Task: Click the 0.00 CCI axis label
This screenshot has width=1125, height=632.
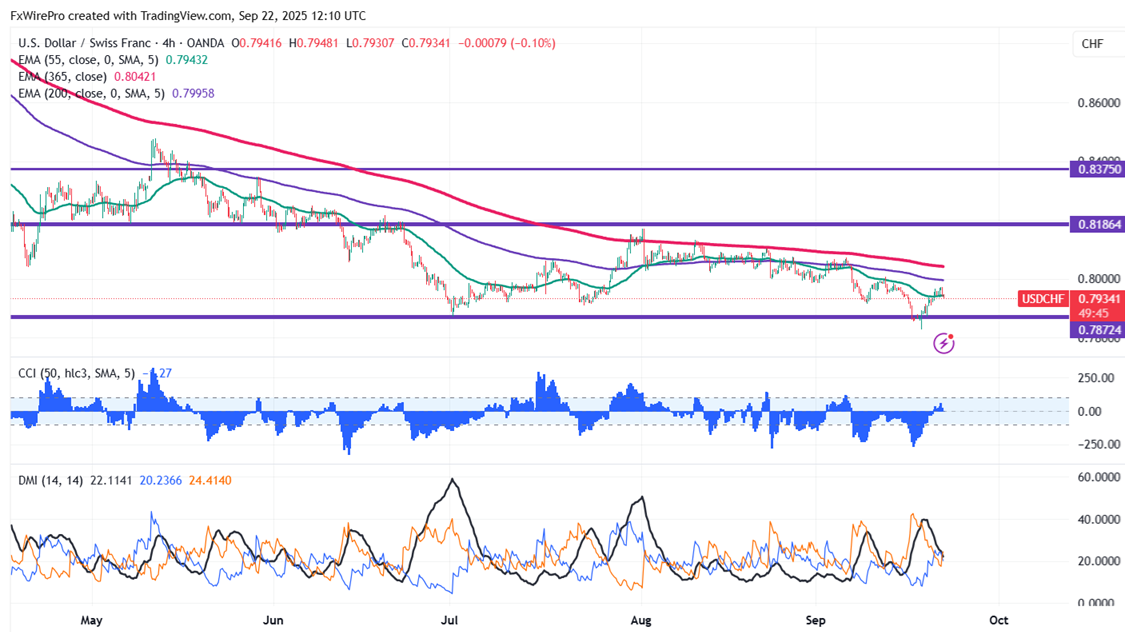Action: [x=1090, y=411]
